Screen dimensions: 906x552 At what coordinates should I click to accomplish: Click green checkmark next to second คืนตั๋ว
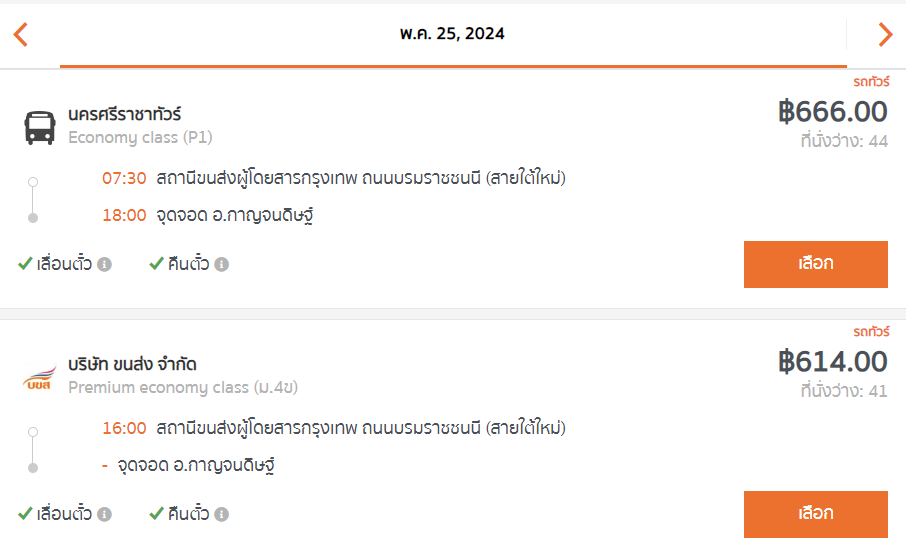coord(157,514)
